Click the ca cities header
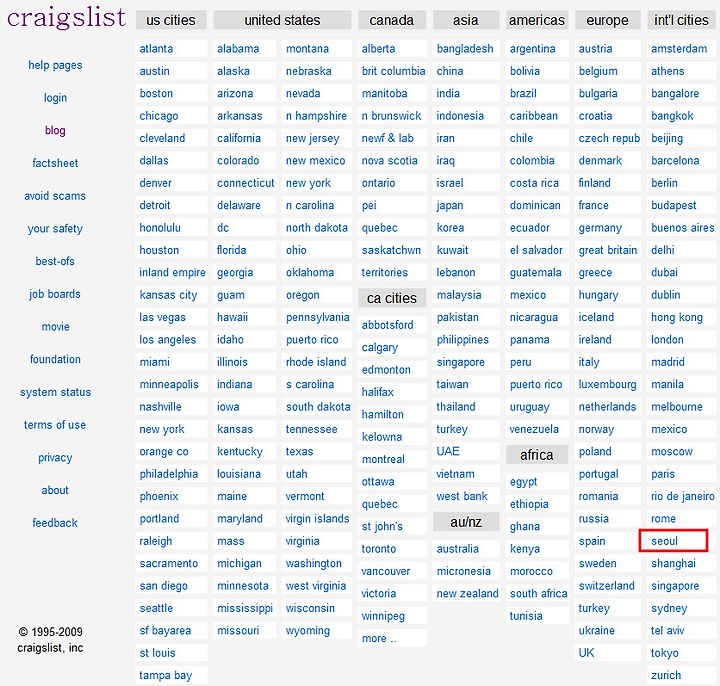Viewport: 720px width, 686px height. point(392,298)
